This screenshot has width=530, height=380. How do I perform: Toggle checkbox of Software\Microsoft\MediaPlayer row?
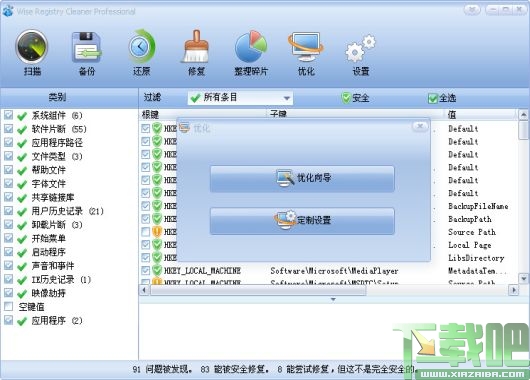click(146, 270)
